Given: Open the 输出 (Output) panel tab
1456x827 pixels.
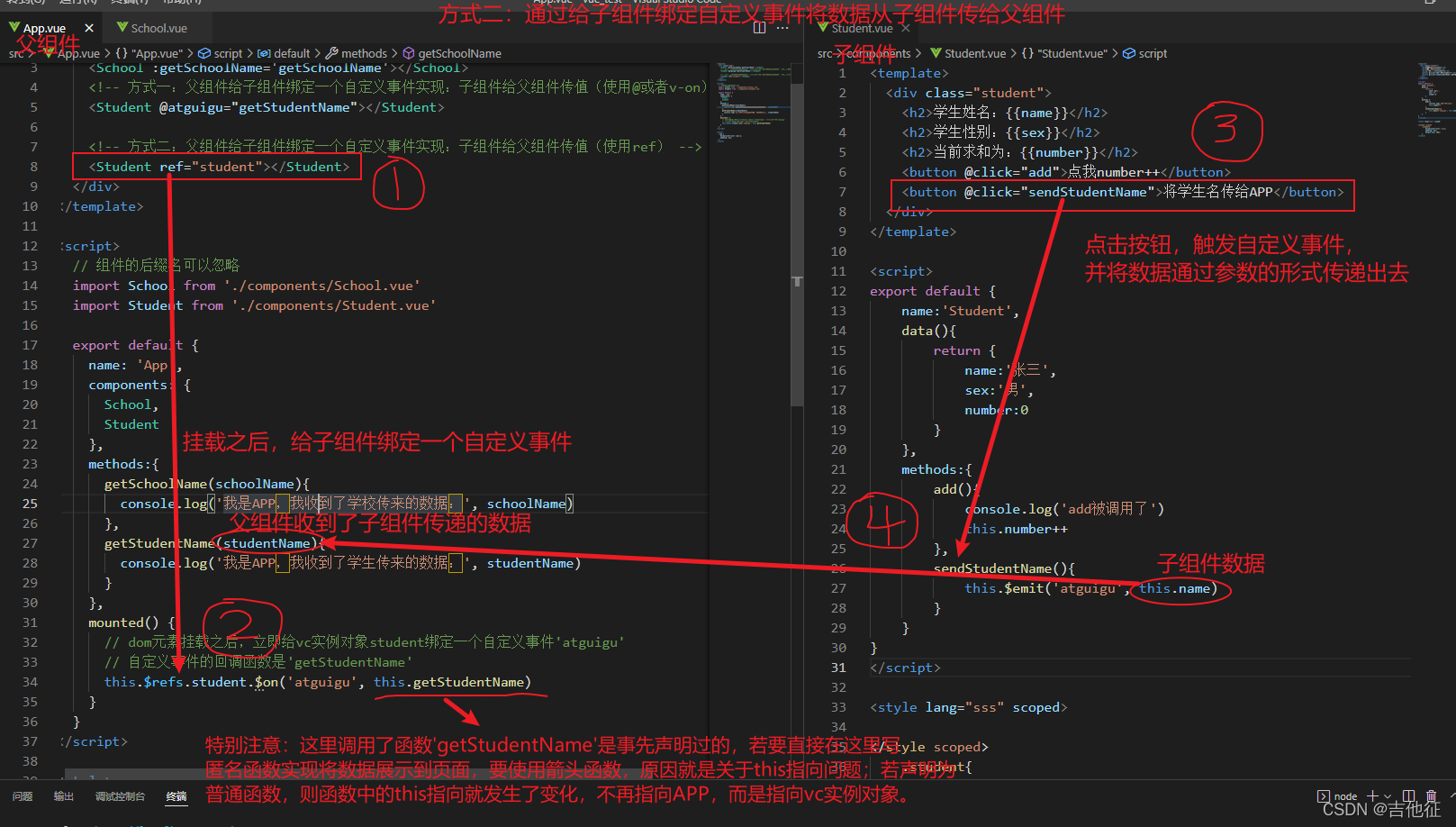Looking at the screenshot, I should tap(63, 796).
